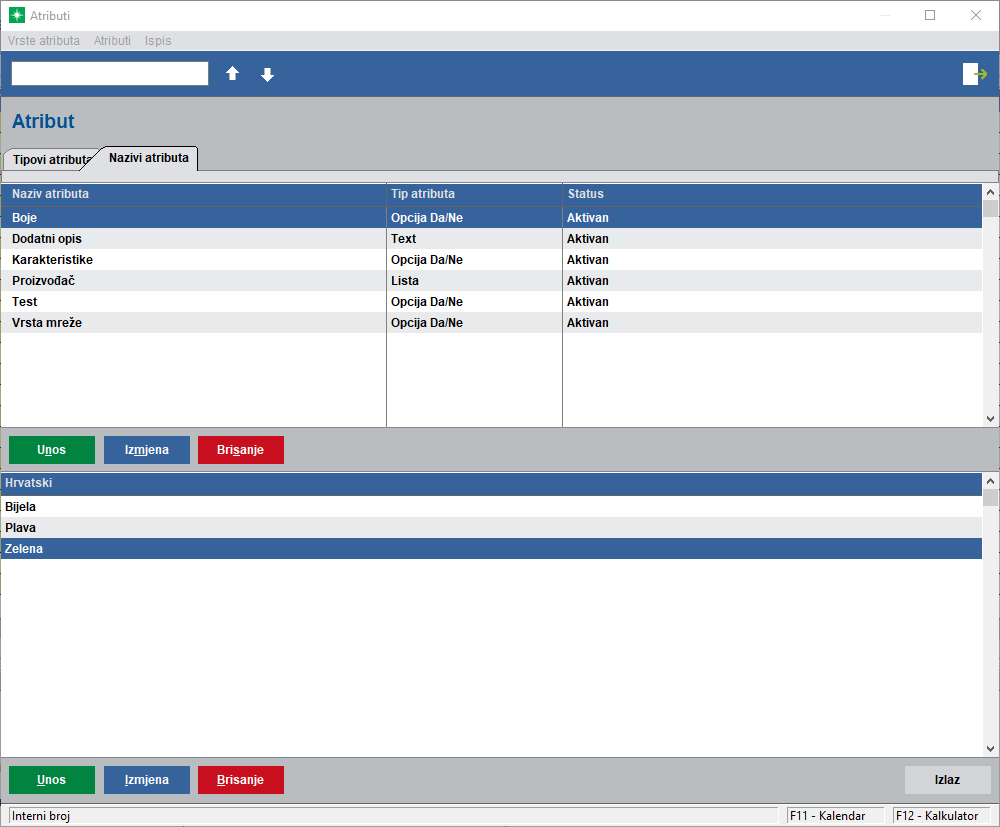Click the down arrow icon in toolbar
Viewport: 1000px width, 827px height.
tap(267, 75)
